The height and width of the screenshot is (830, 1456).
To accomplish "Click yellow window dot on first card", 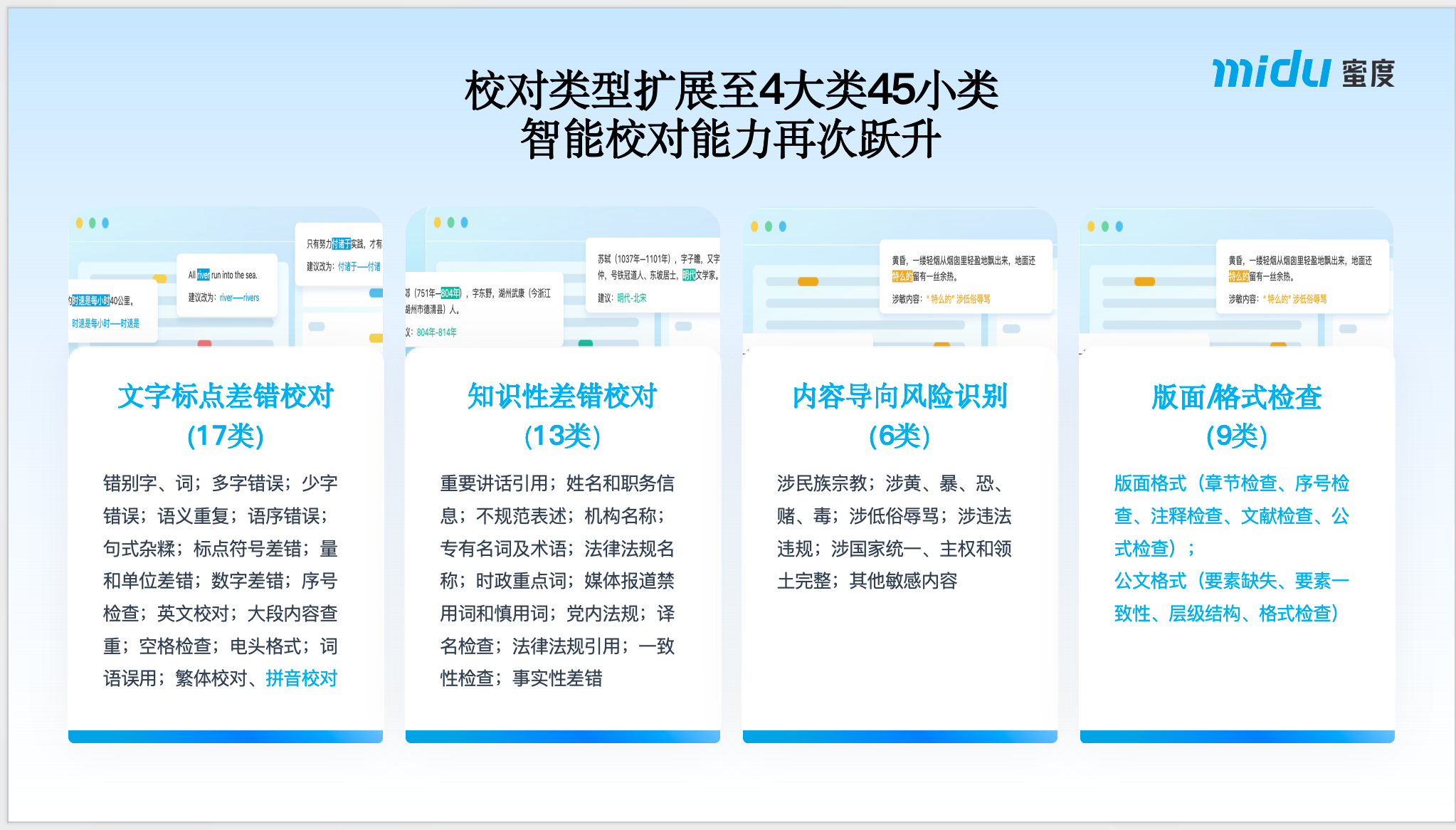I will (x=80, y=223).
